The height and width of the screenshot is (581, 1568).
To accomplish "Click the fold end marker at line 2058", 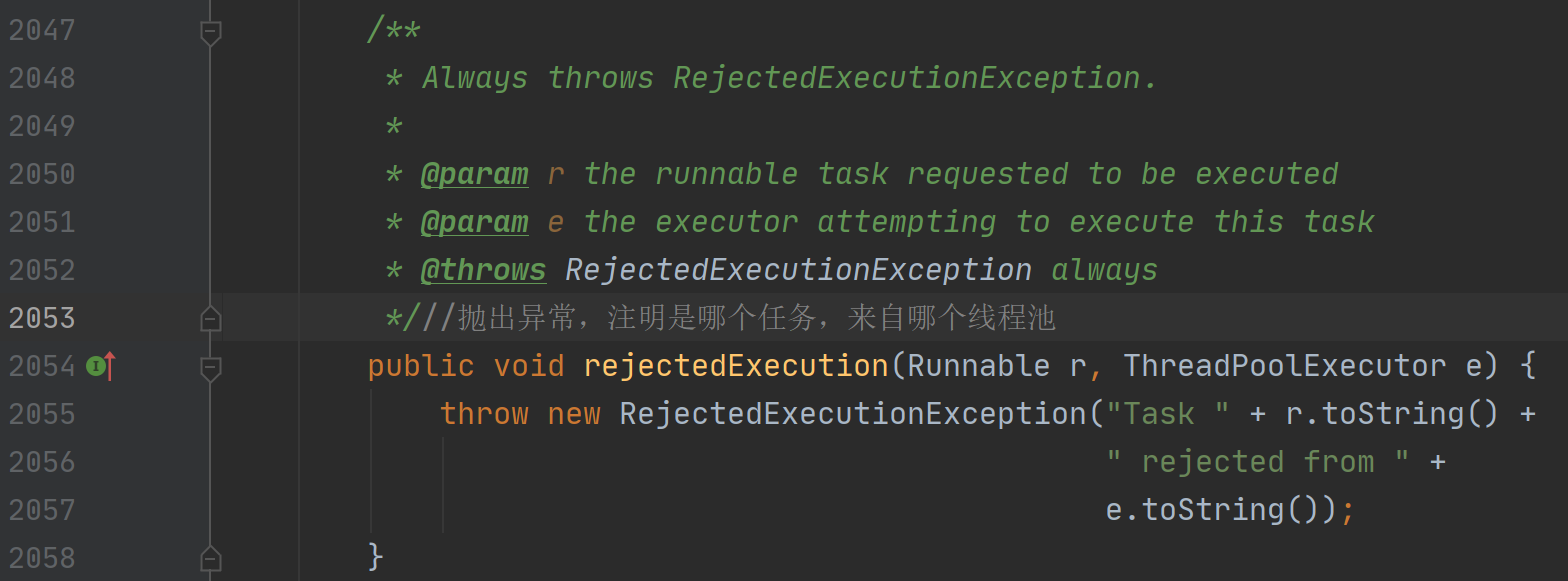I will [210, 558].
